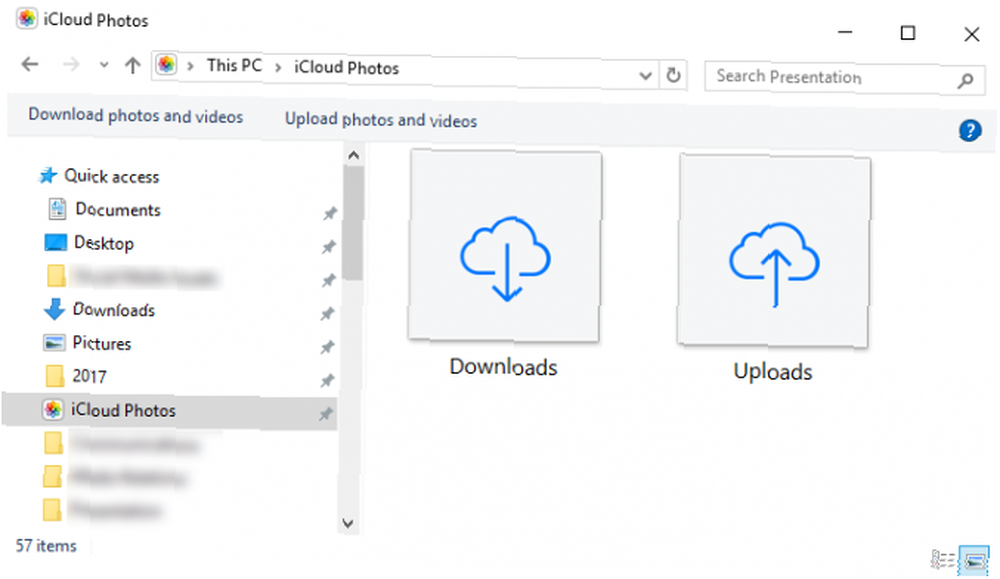
Task: Open the 2017 folder in Quick access
Action: [89, 376]
